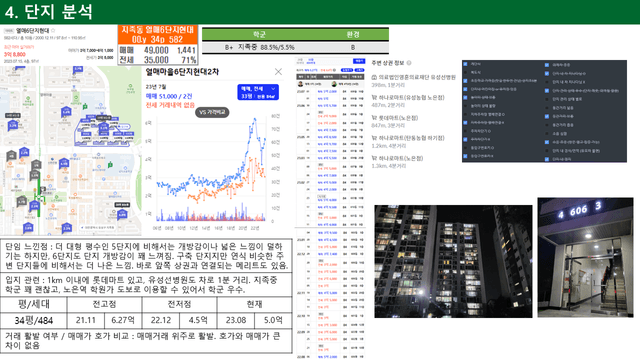Click the red 3억 8,800 recent price
640x360 pixels.
click(15, 54)
